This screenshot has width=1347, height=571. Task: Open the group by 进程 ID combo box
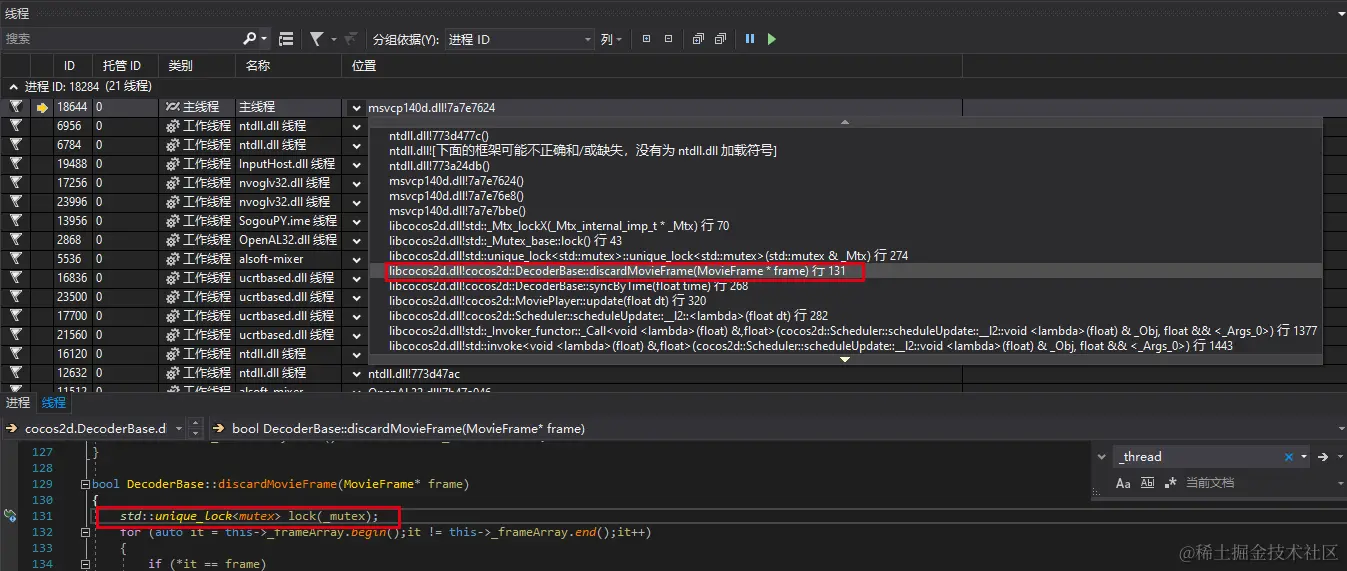tap(519, 39)
